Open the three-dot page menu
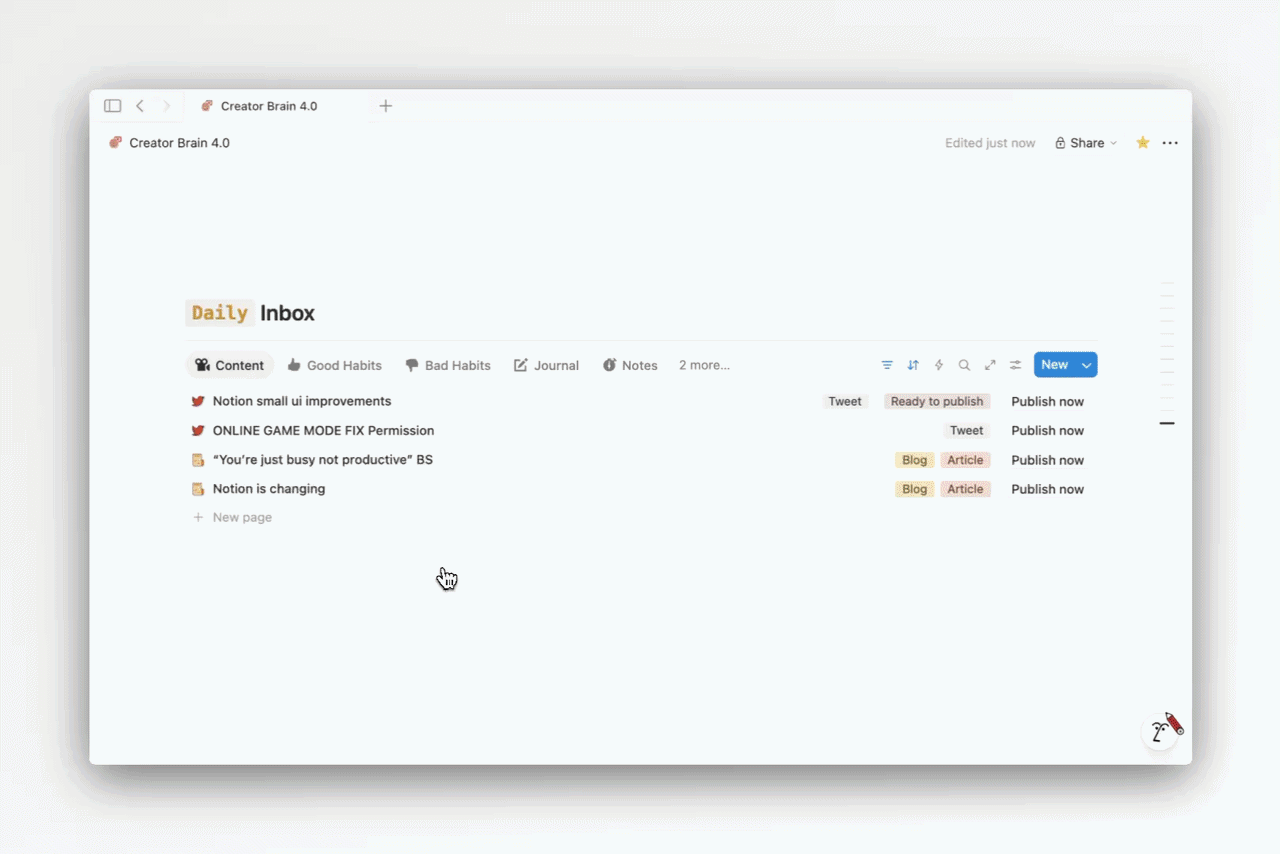The image size is (1280, 854). (x=1170, y=143)
